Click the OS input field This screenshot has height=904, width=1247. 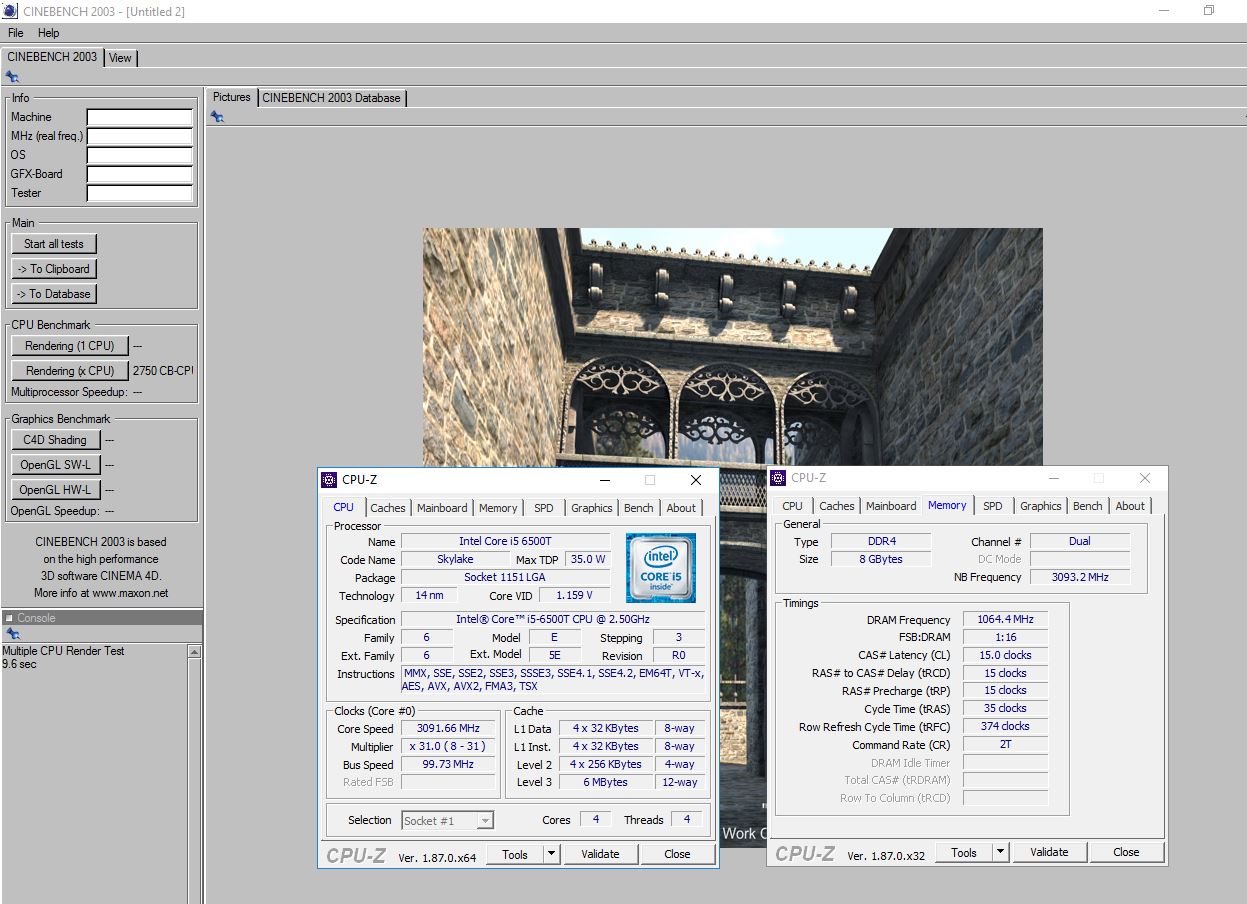139,155
